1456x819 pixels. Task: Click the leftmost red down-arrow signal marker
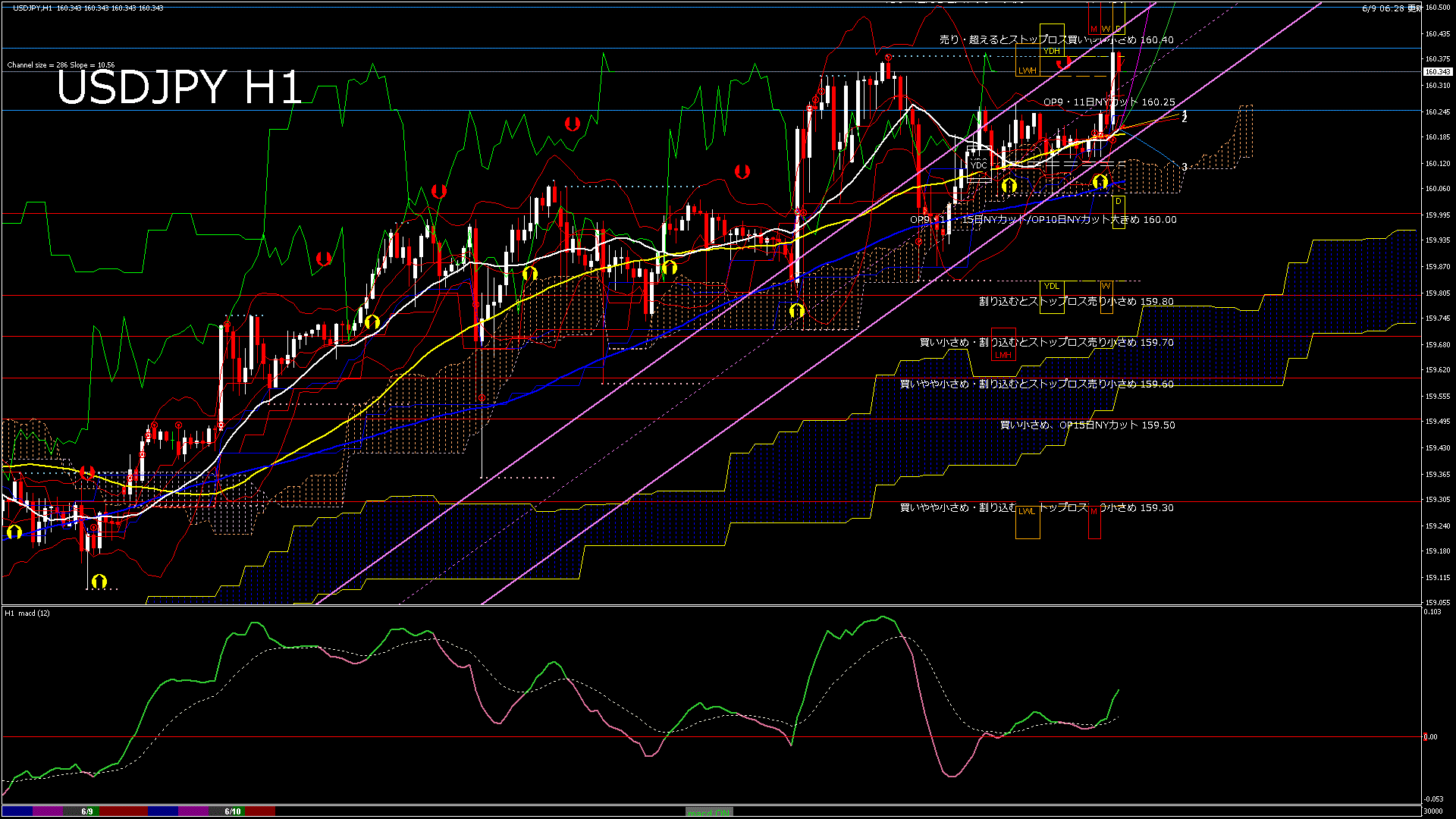87,472
